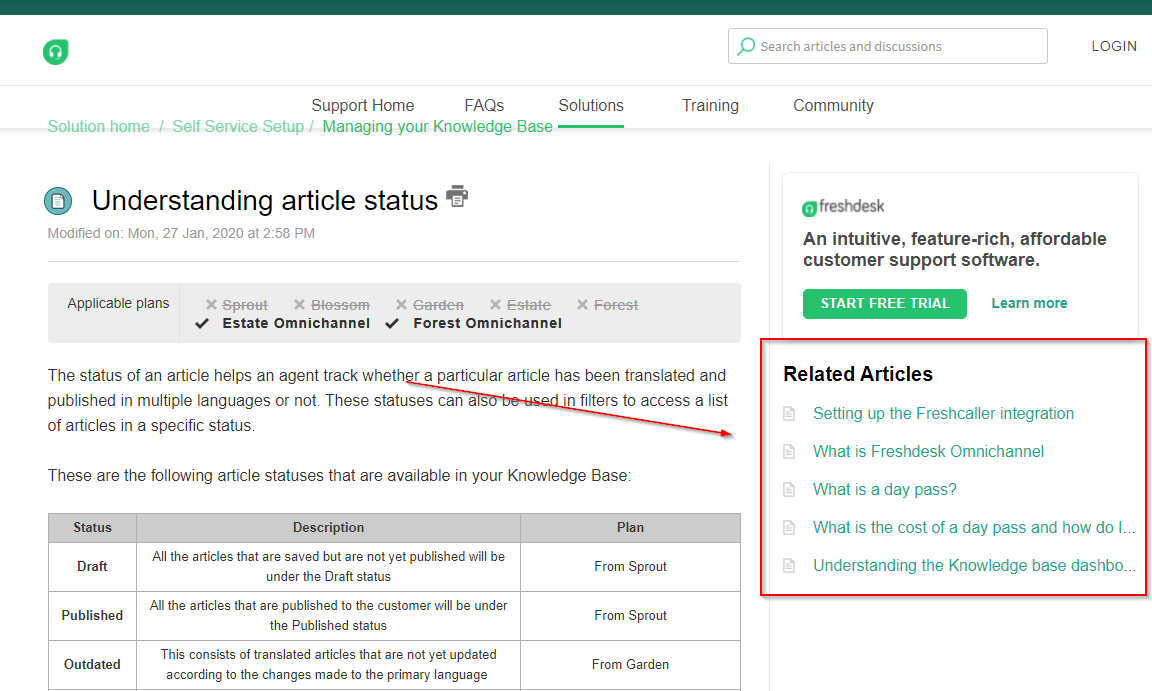Click the Draft status cell
The height and width of the screenshot is (691, 1152).
(93, 567)
